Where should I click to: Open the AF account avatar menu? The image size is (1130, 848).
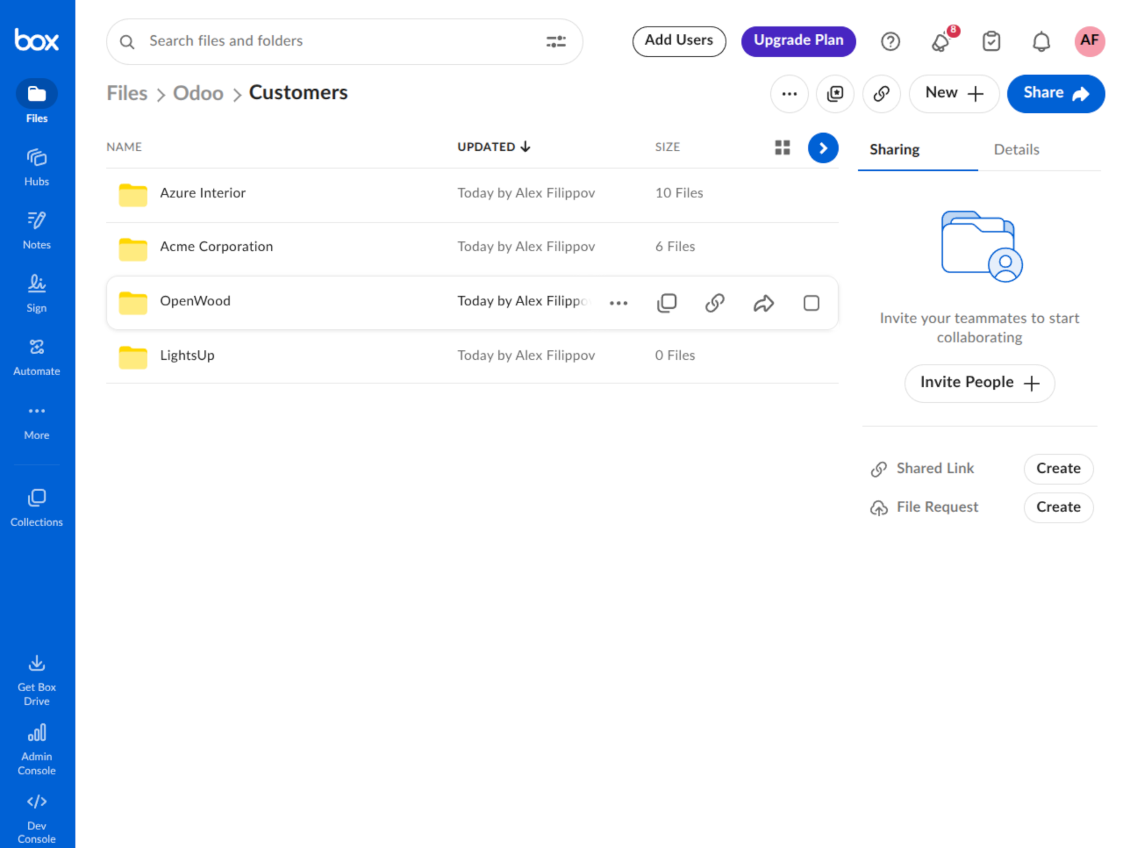[x=1090, y=41]
